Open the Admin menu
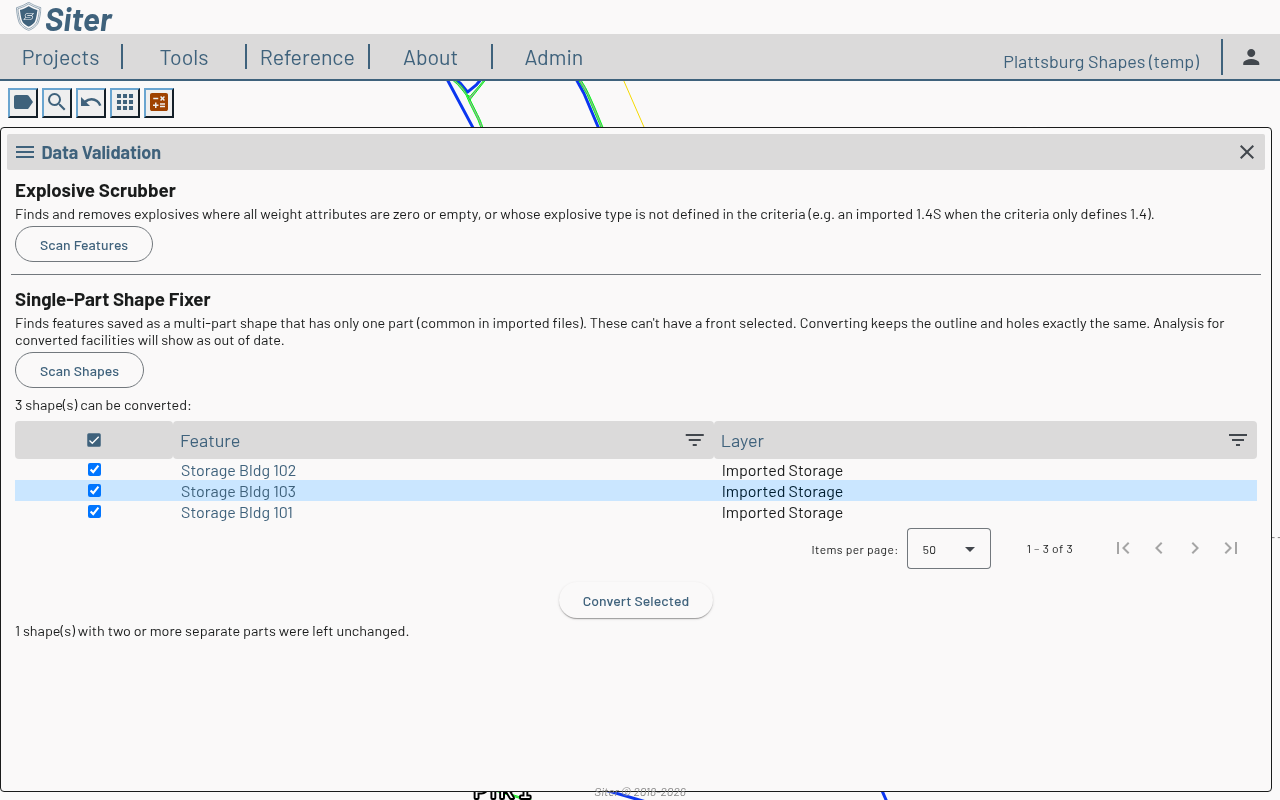This screenshot has width=1280, height=800. tap(554, 57)
